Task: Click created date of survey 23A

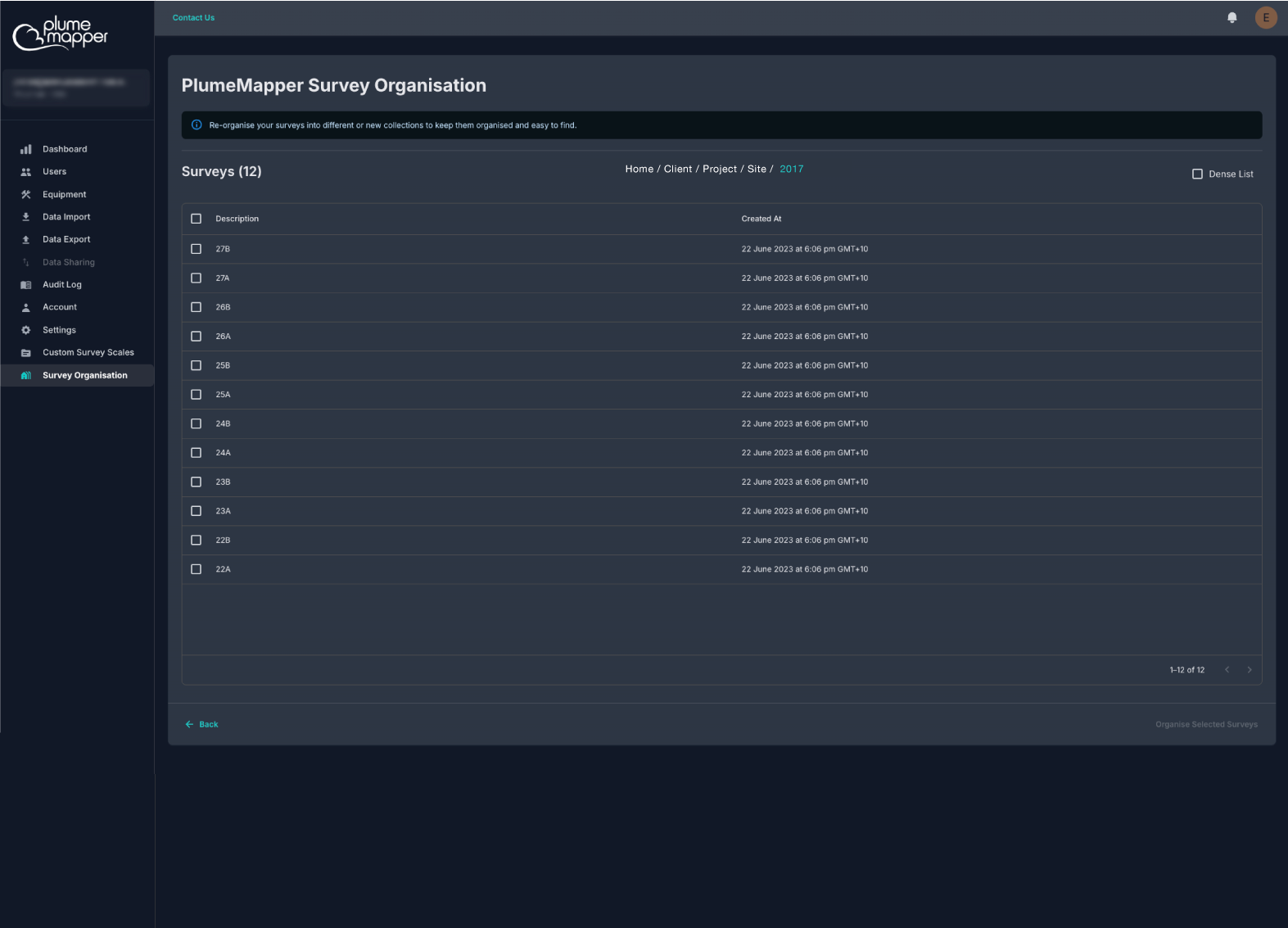Action: [x=805, y=511]
